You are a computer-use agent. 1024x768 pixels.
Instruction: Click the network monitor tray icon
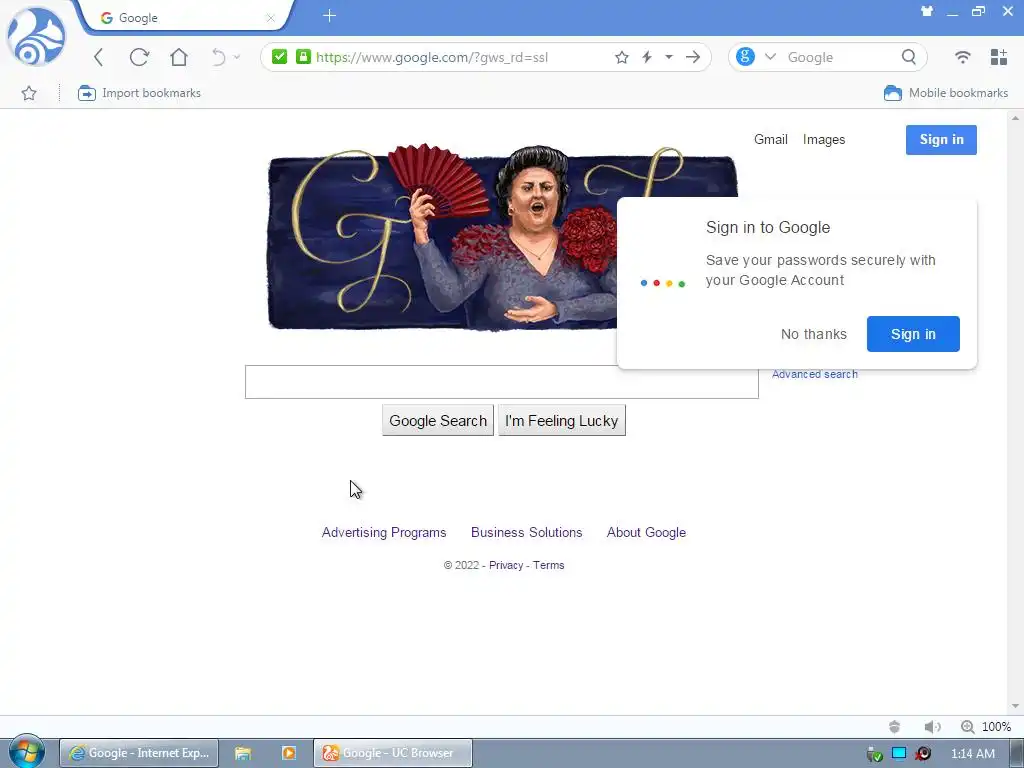[899, 754]
